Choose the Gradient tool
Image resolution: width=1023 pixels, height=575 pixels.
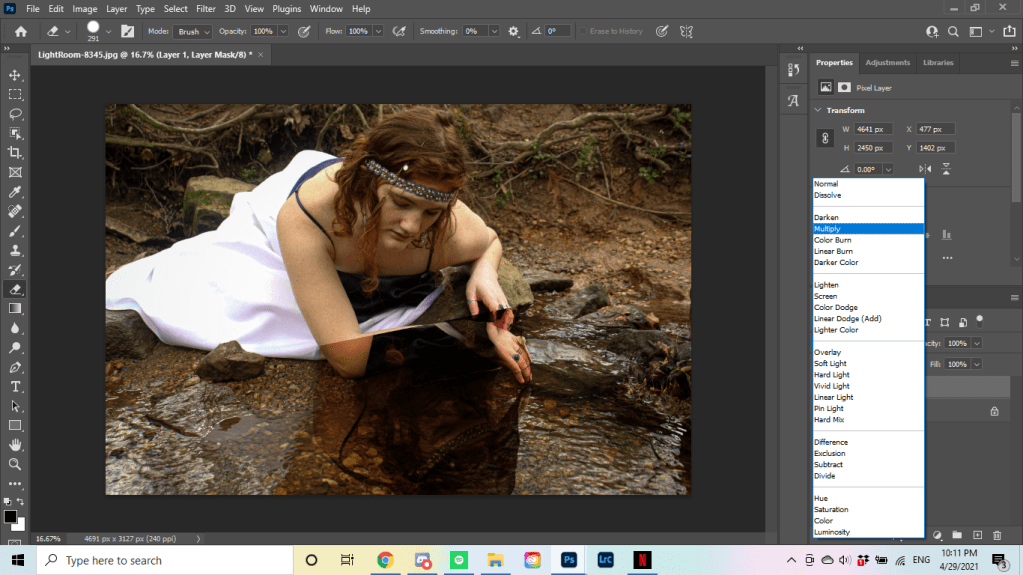pos(15,308)
